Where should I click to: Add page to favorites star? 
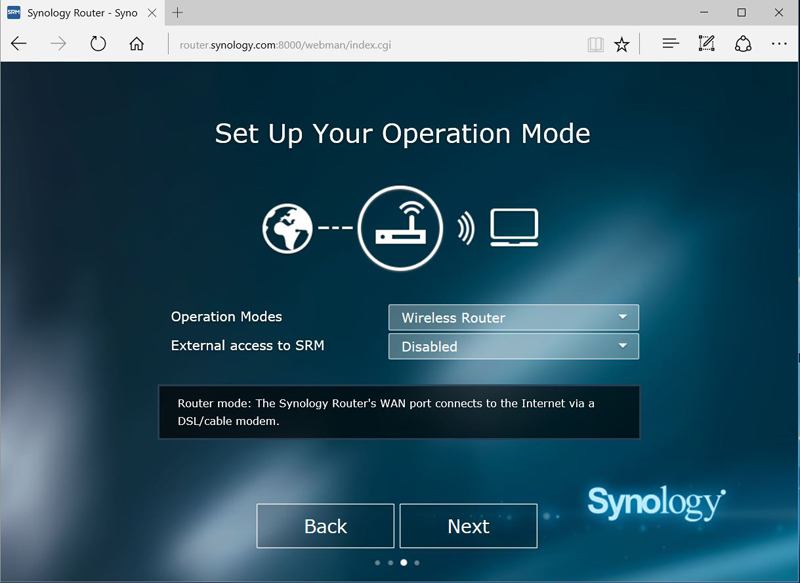[x=621, y=45]
